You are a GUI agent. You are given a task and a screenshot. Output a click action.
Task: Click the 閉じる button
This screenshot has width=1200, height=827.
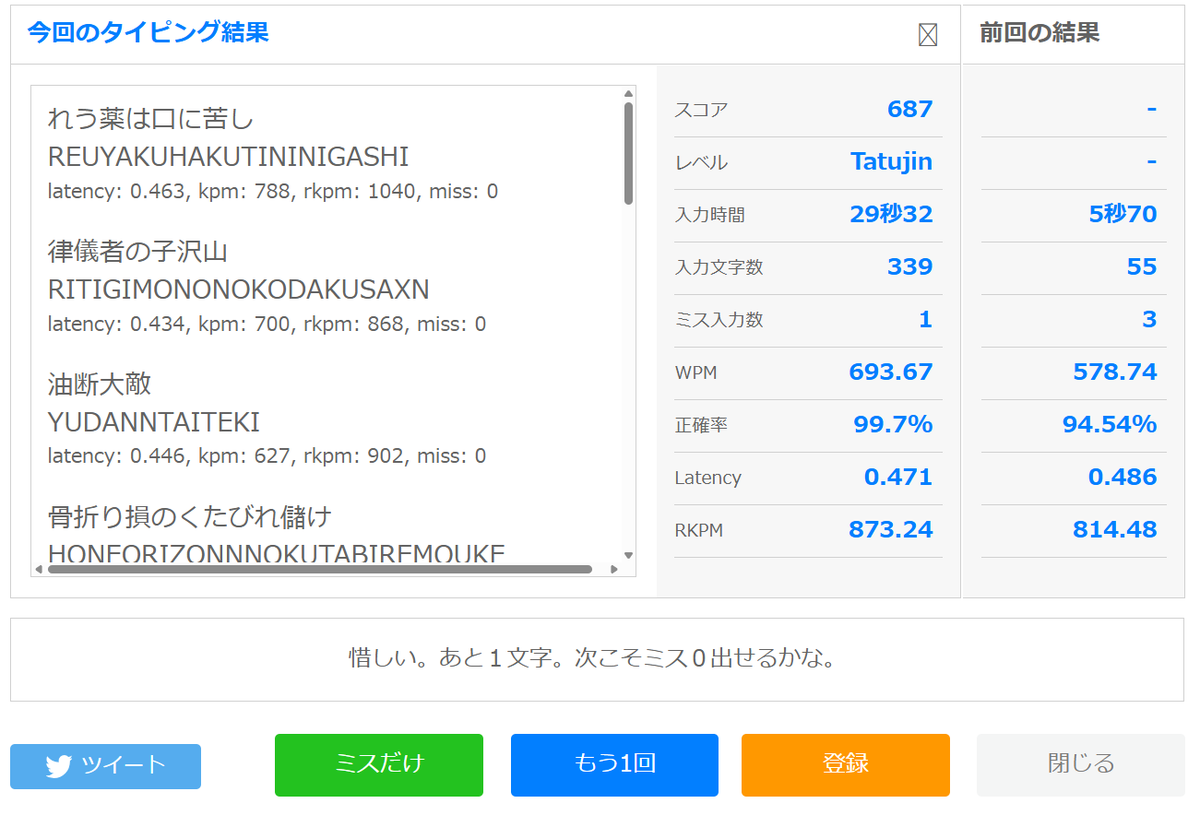click(1081, 765)
